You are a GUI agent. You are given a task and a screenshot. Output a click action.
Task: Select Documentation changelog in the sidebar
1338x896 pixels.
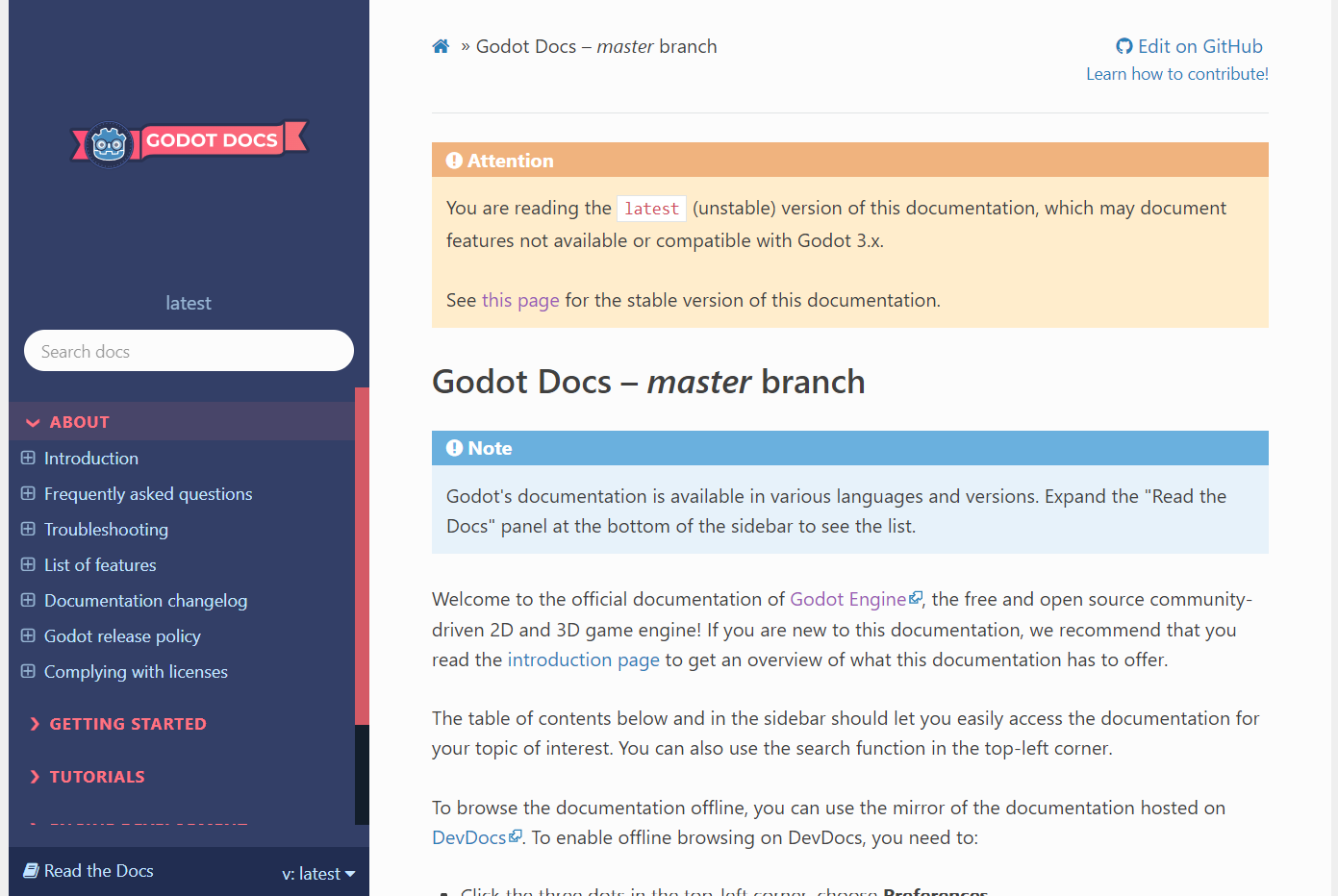point(144,600)
